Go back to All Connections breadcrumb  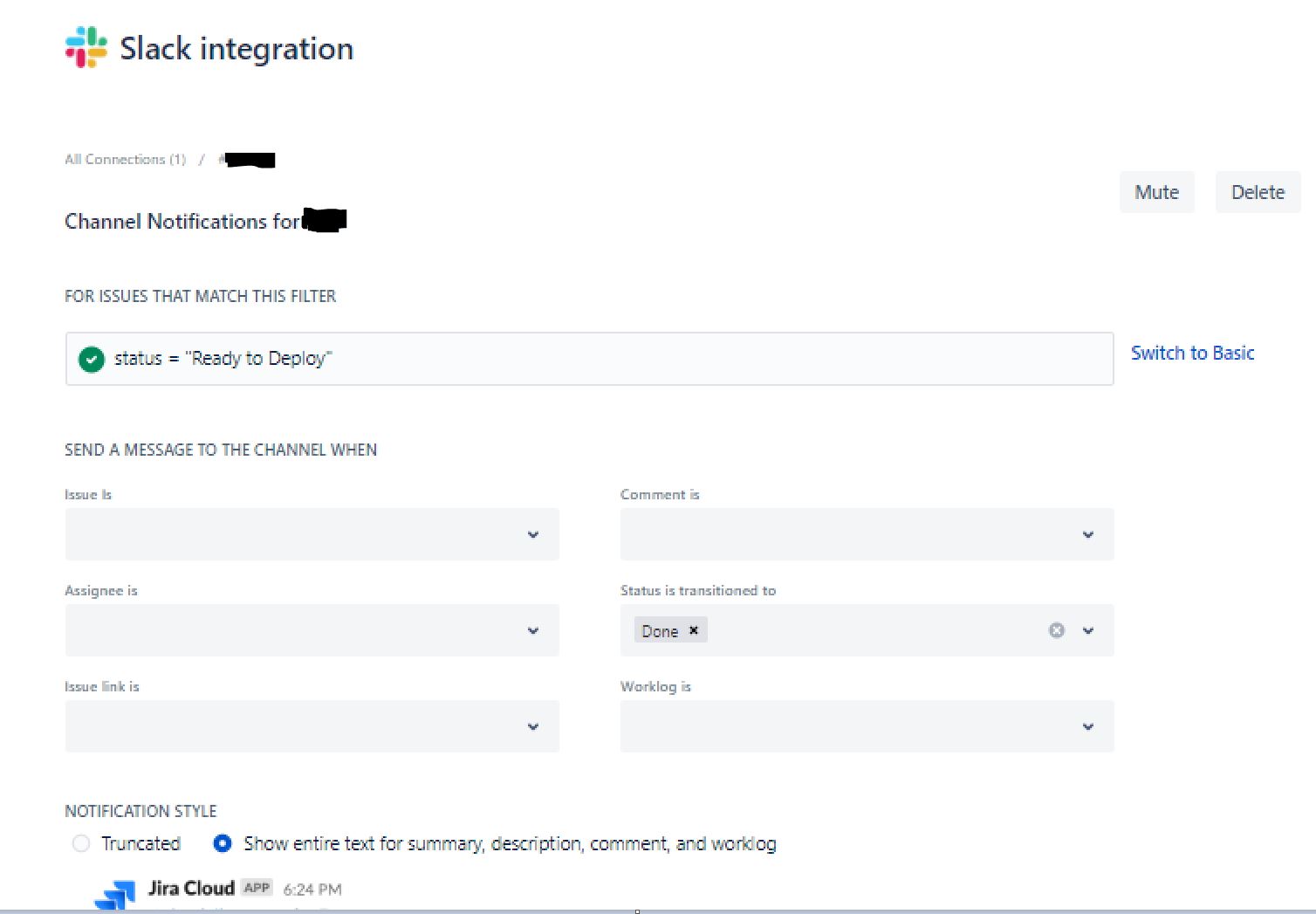coord(125,159)
